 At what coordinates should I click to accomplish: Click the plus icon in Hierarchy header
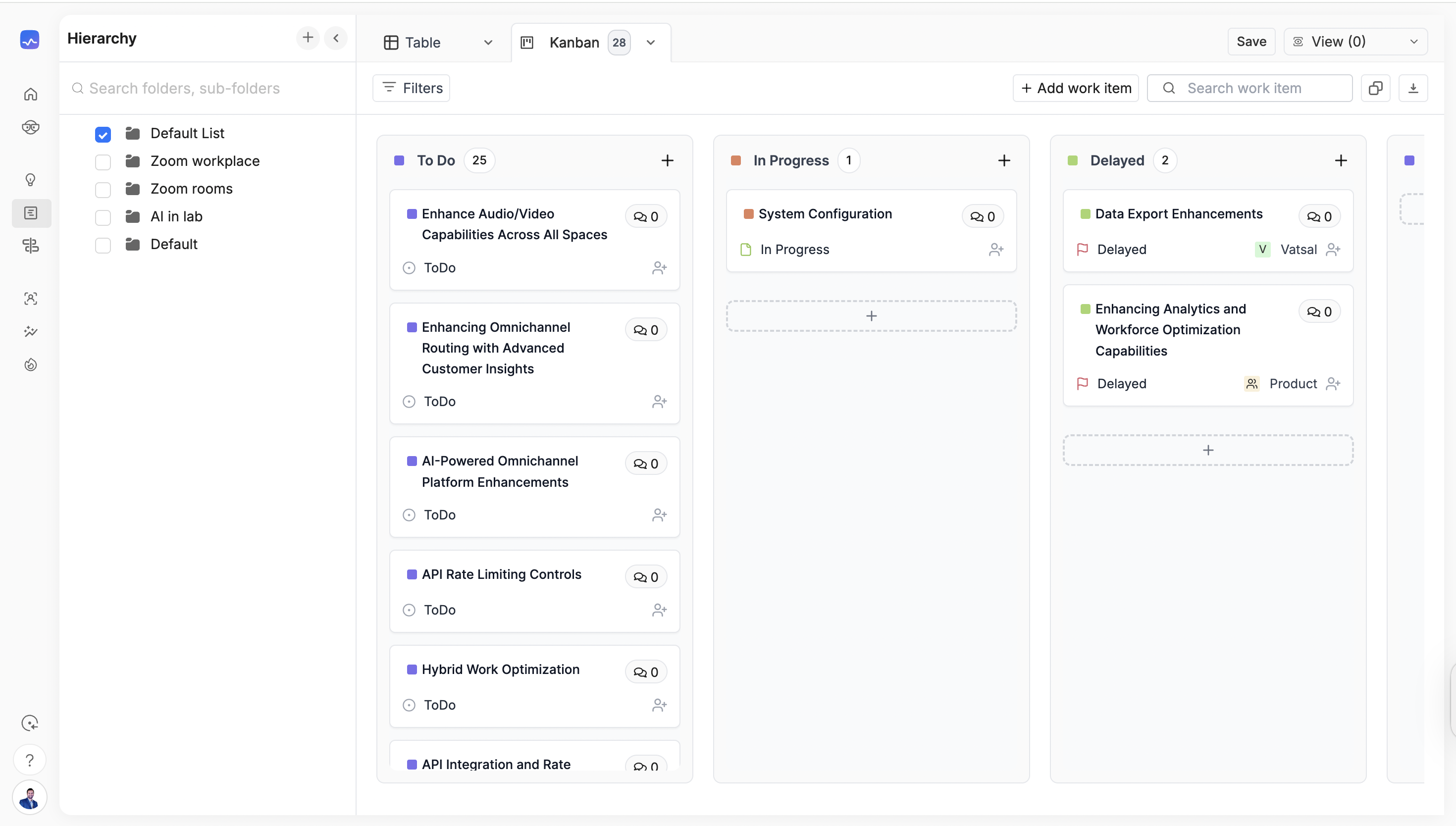[308, 38]
